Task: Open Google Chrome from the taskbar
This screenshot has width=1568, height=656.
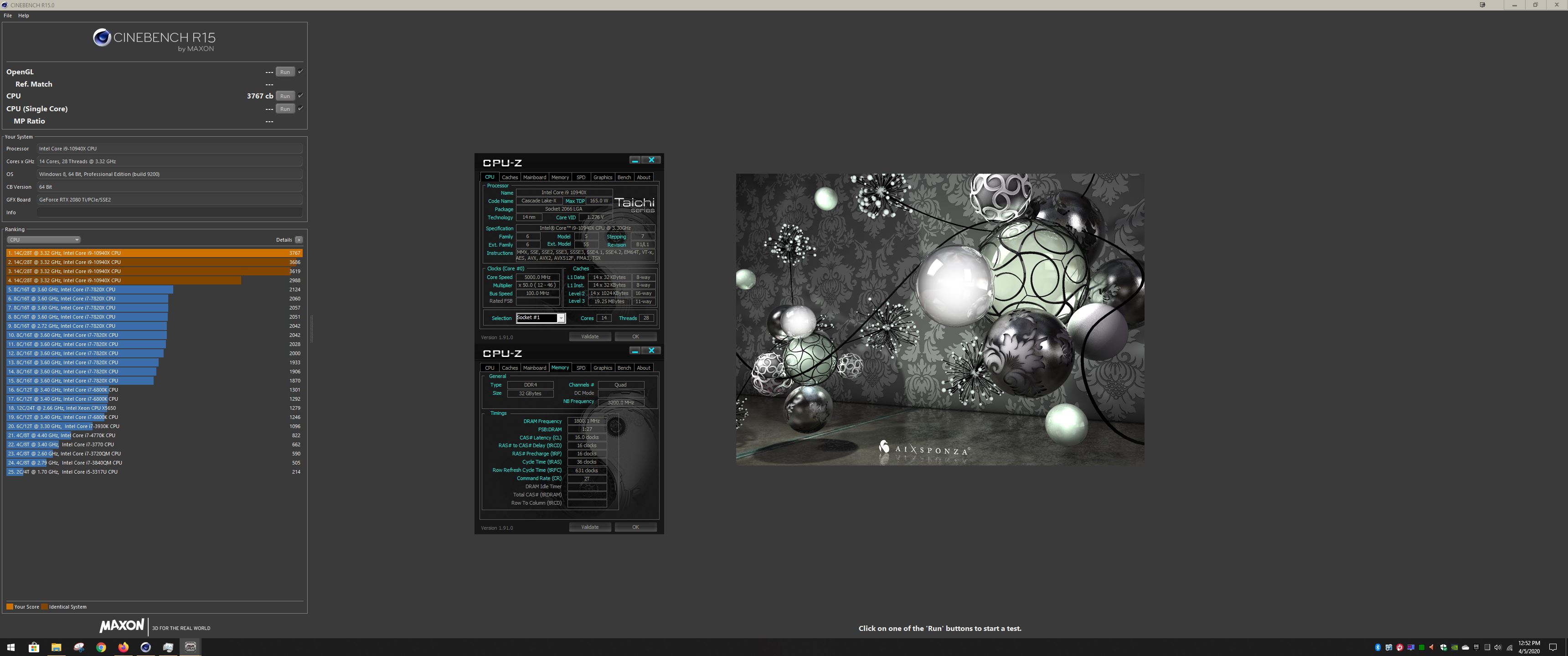Action: coord(101,647)
